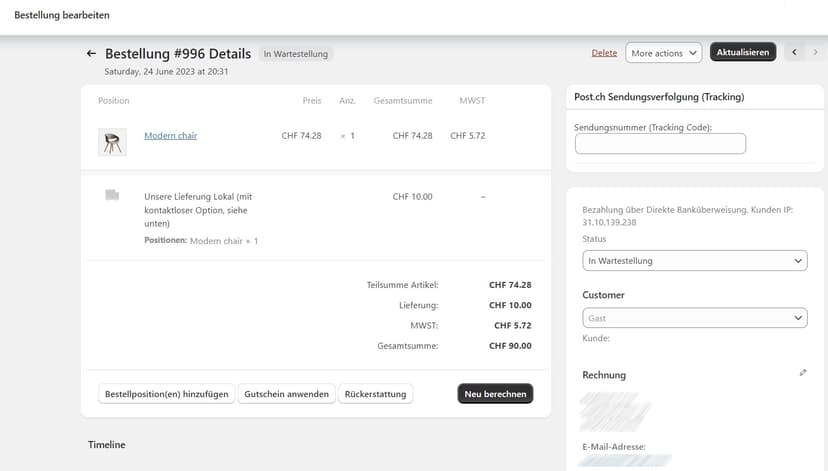Click the Neu berechnen button
The height and width of the screenshot is (471, 828).
[x=495, y=394]
